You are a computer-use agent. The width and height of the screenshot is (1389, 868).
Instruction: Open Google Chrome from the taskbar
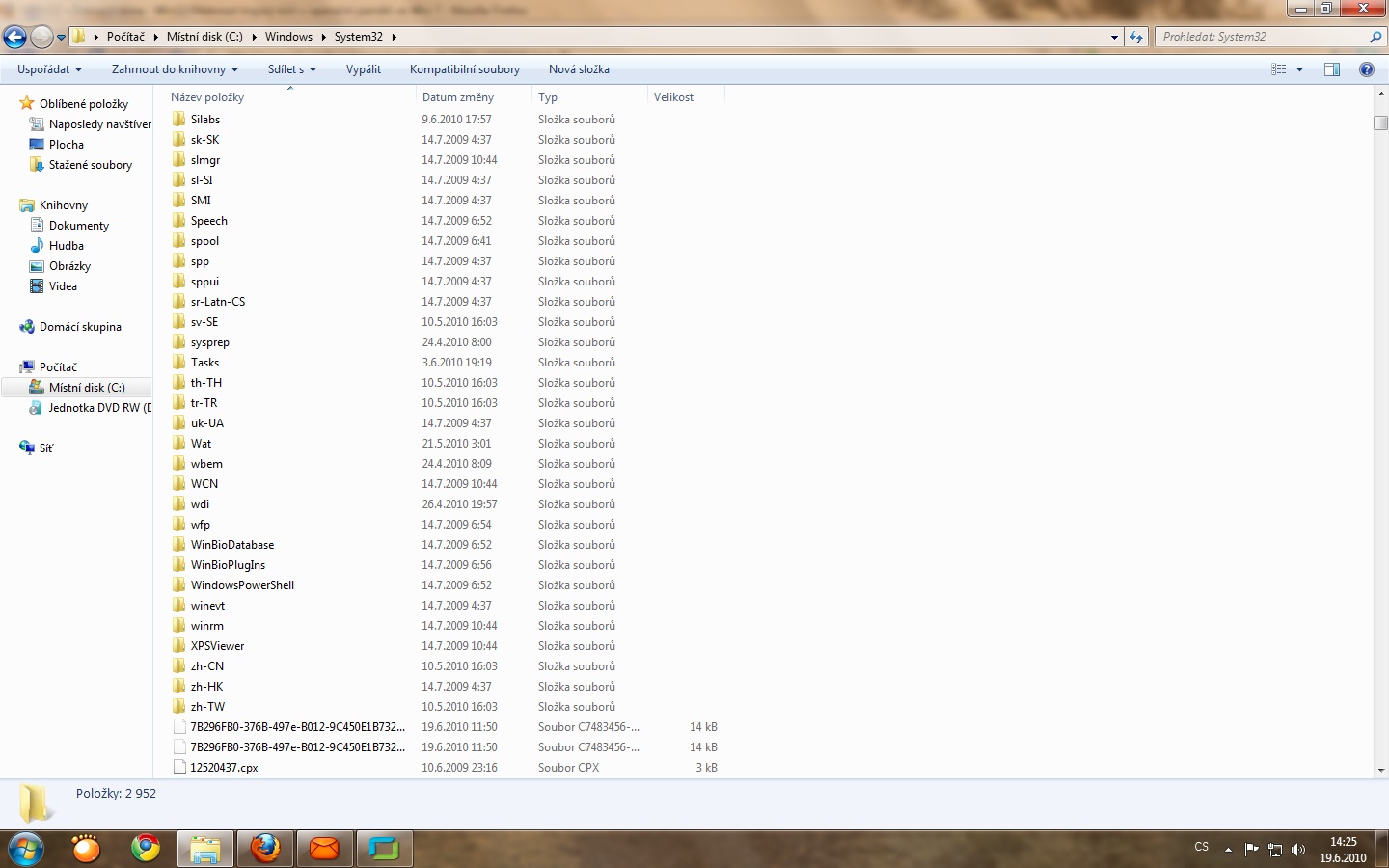[x=146, y=849]
